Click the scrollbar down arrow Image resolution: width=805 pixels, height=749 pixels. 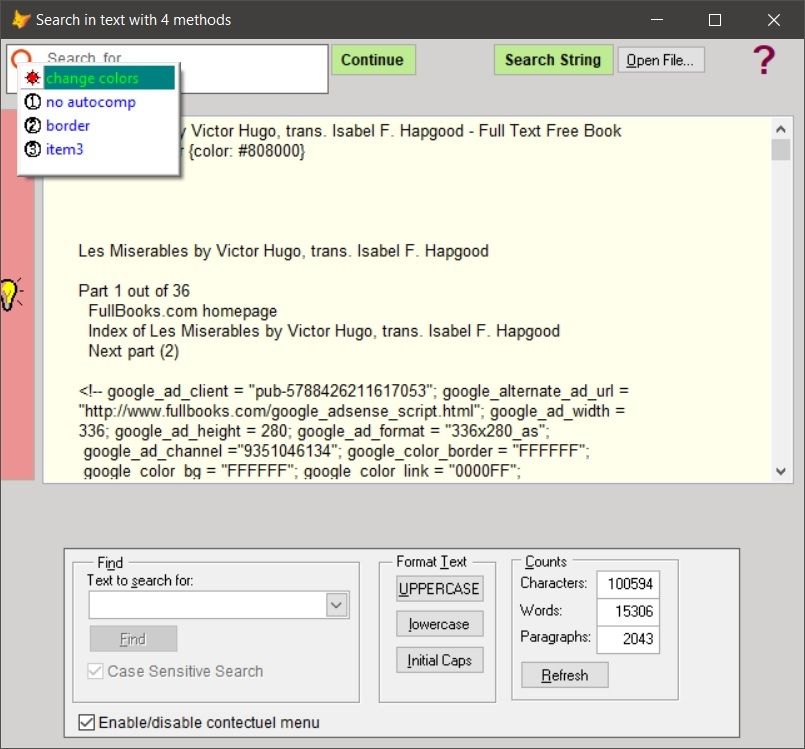[x=783, y=469]
